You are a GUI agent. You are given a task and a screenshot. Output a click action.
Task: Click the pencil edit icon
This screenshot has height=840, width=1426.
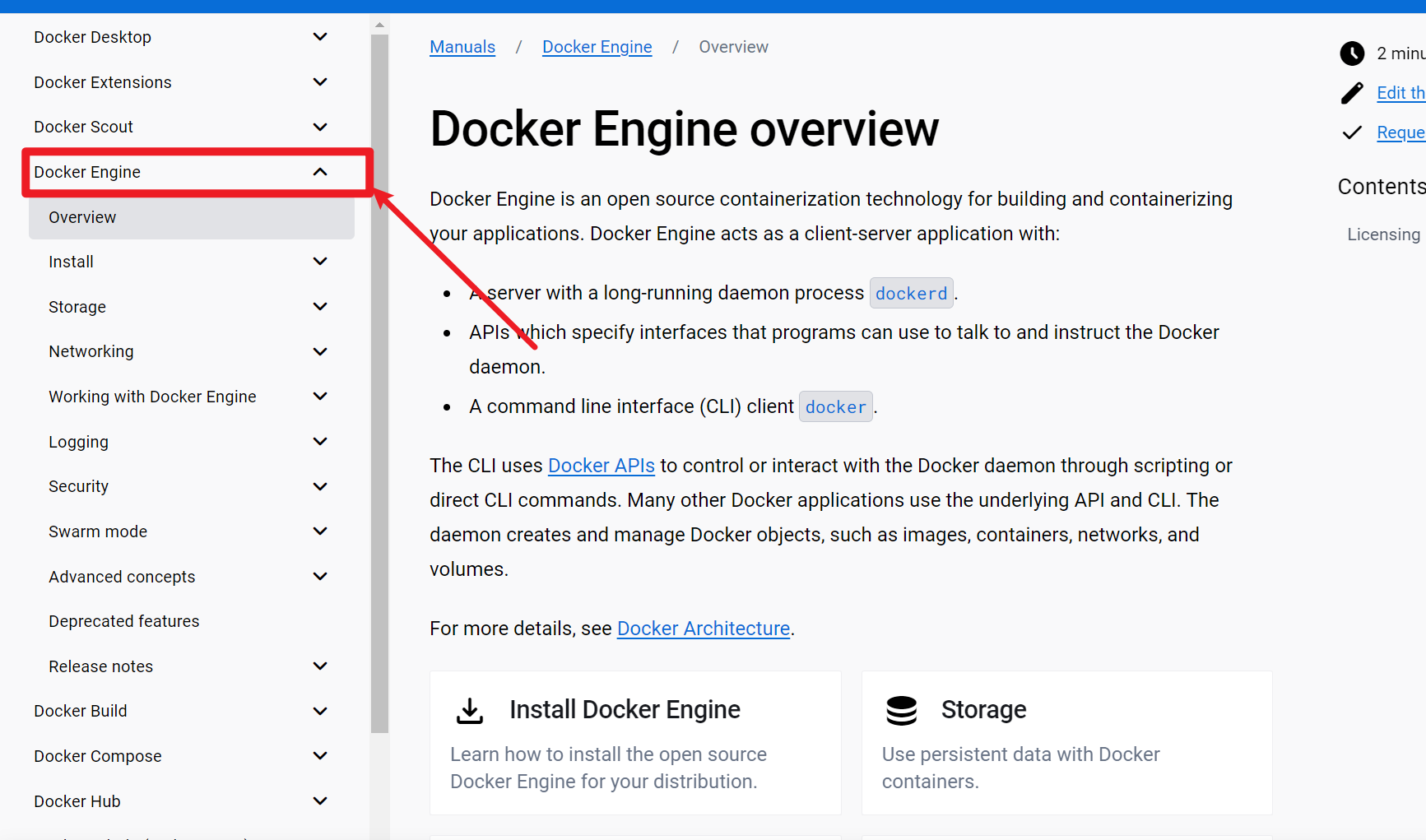[1351, 93]
